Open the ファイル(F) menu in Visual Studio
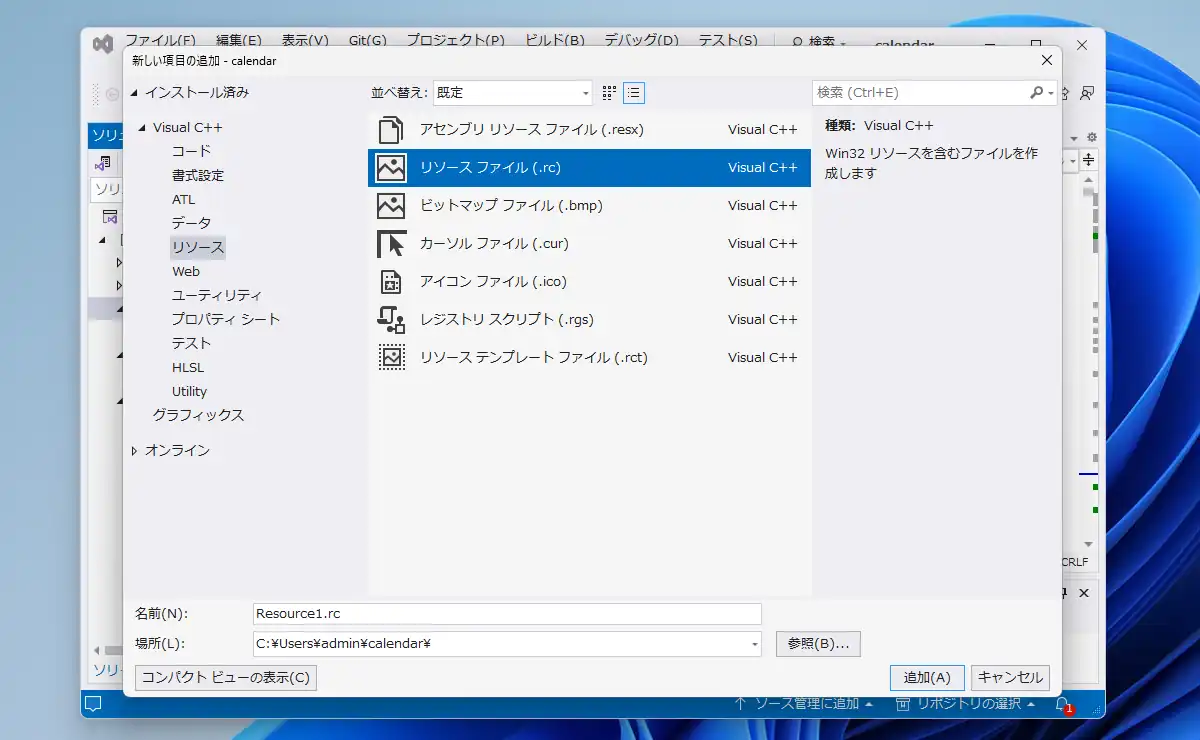The image size is (1200, 740). pyautogui.click(x=160, y=41)
